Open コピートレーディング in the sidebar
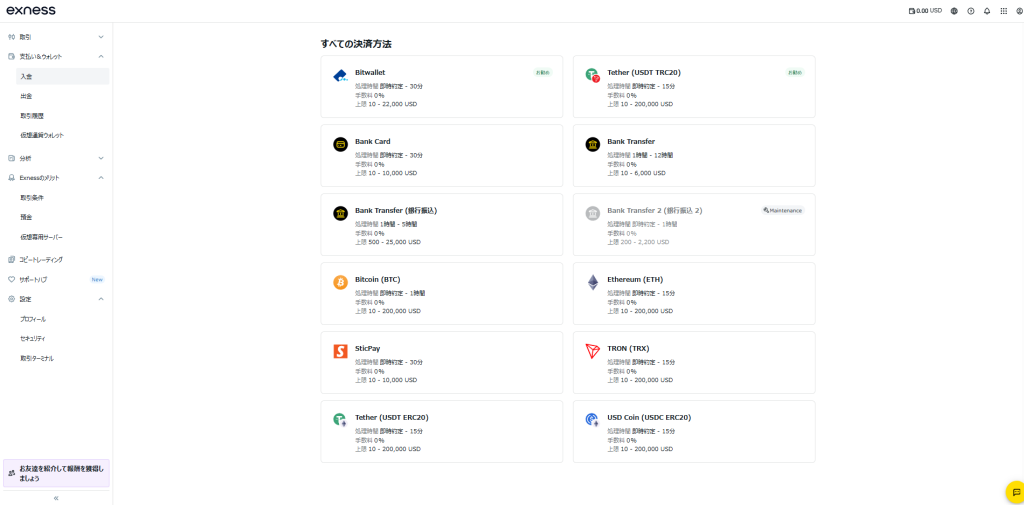1024x505 pixels. (x=56, y=259)
